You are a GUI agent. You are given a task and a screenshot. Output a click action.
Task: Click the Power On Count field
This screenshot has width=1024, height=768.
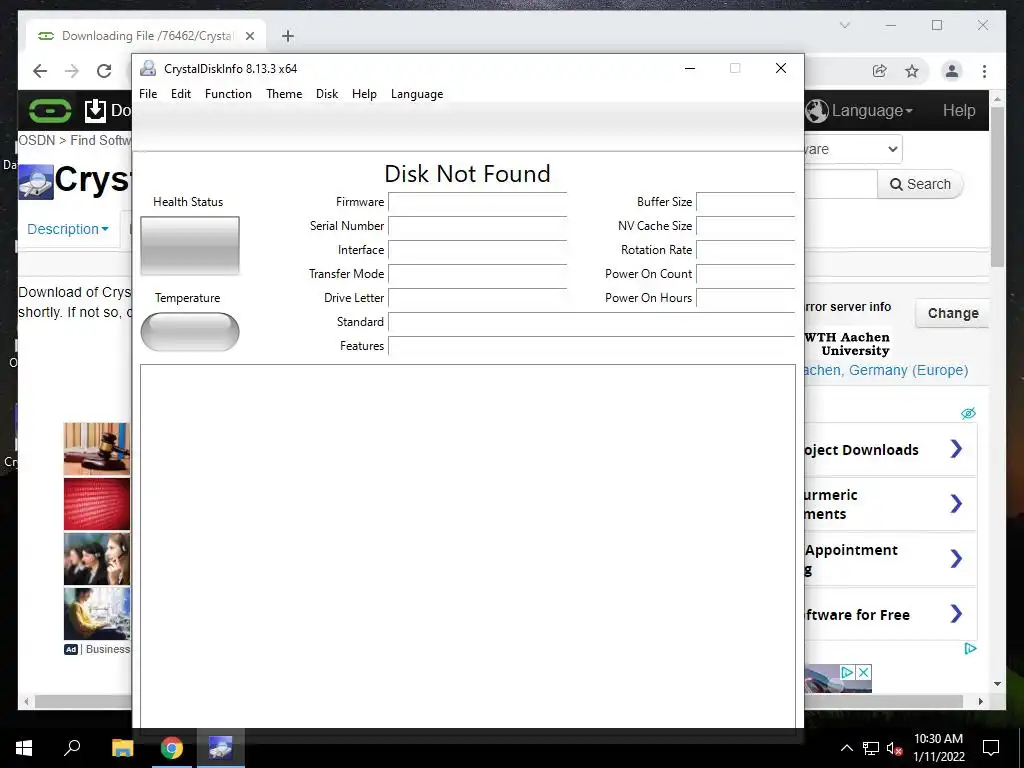746,274
